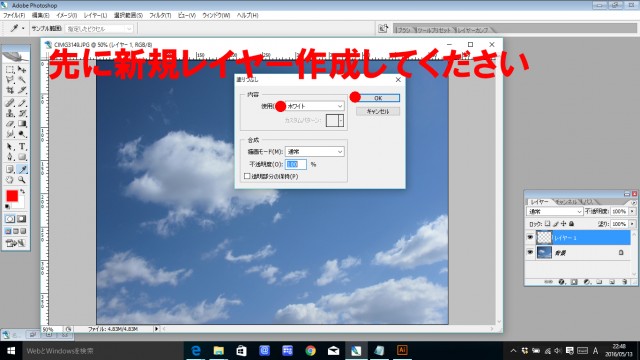Screen dimensions: 640x360
Task: Open the フィルタ menu
Action: pyautogui.click(x=160, y=15)
